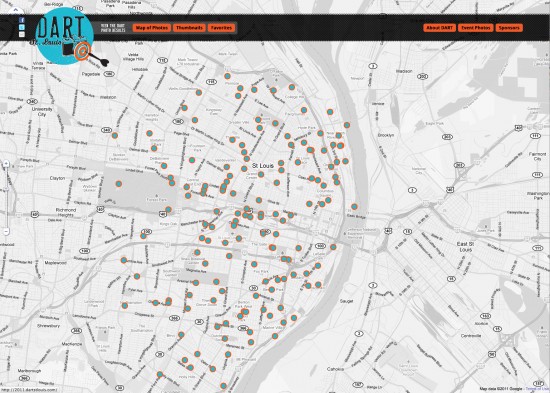Click the email envelope icon
The height and width of the screenshot is (393, 550).
click(22, 34)
